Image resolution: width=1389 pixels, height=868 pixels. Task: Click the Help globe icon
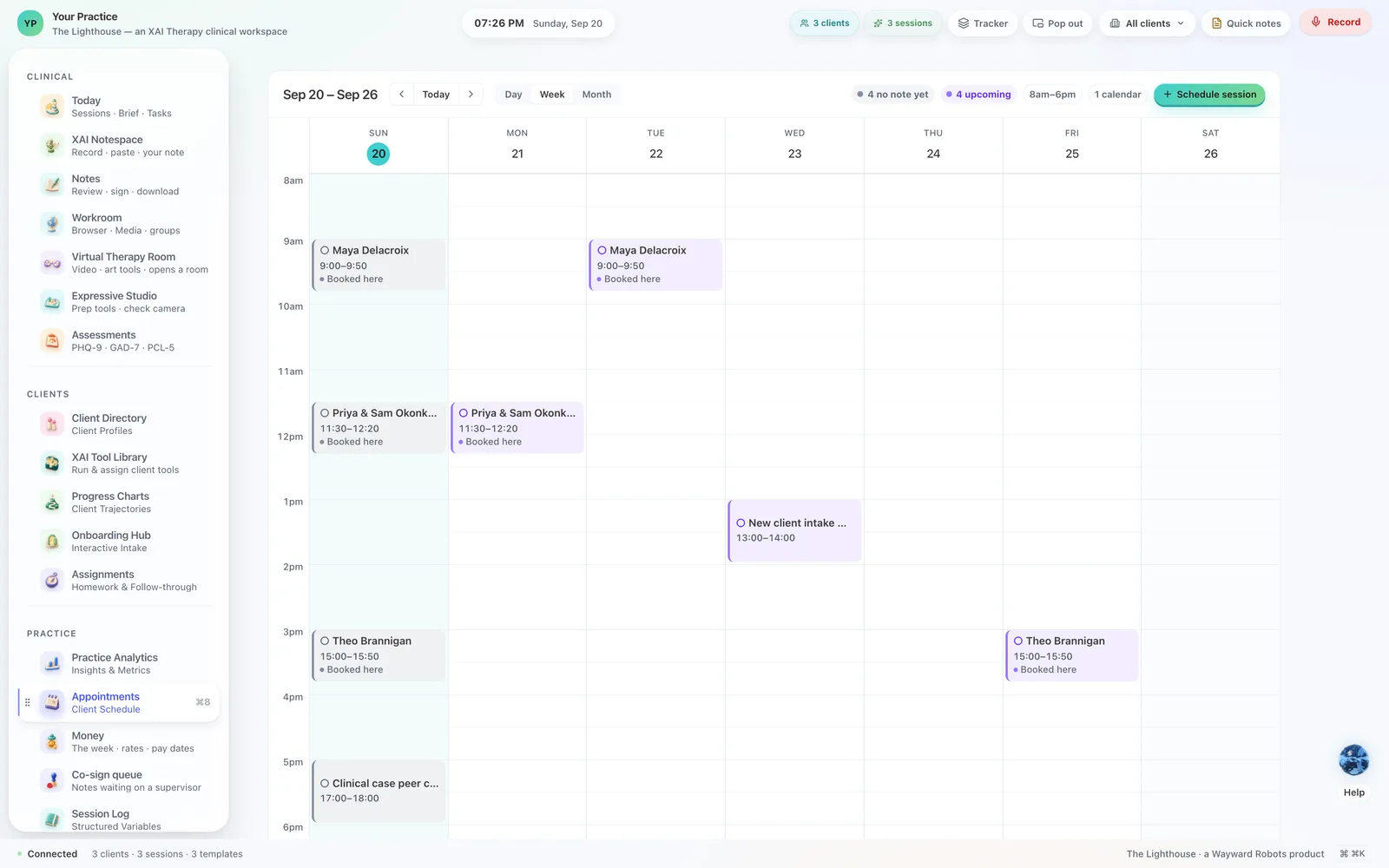(1353, 760)
